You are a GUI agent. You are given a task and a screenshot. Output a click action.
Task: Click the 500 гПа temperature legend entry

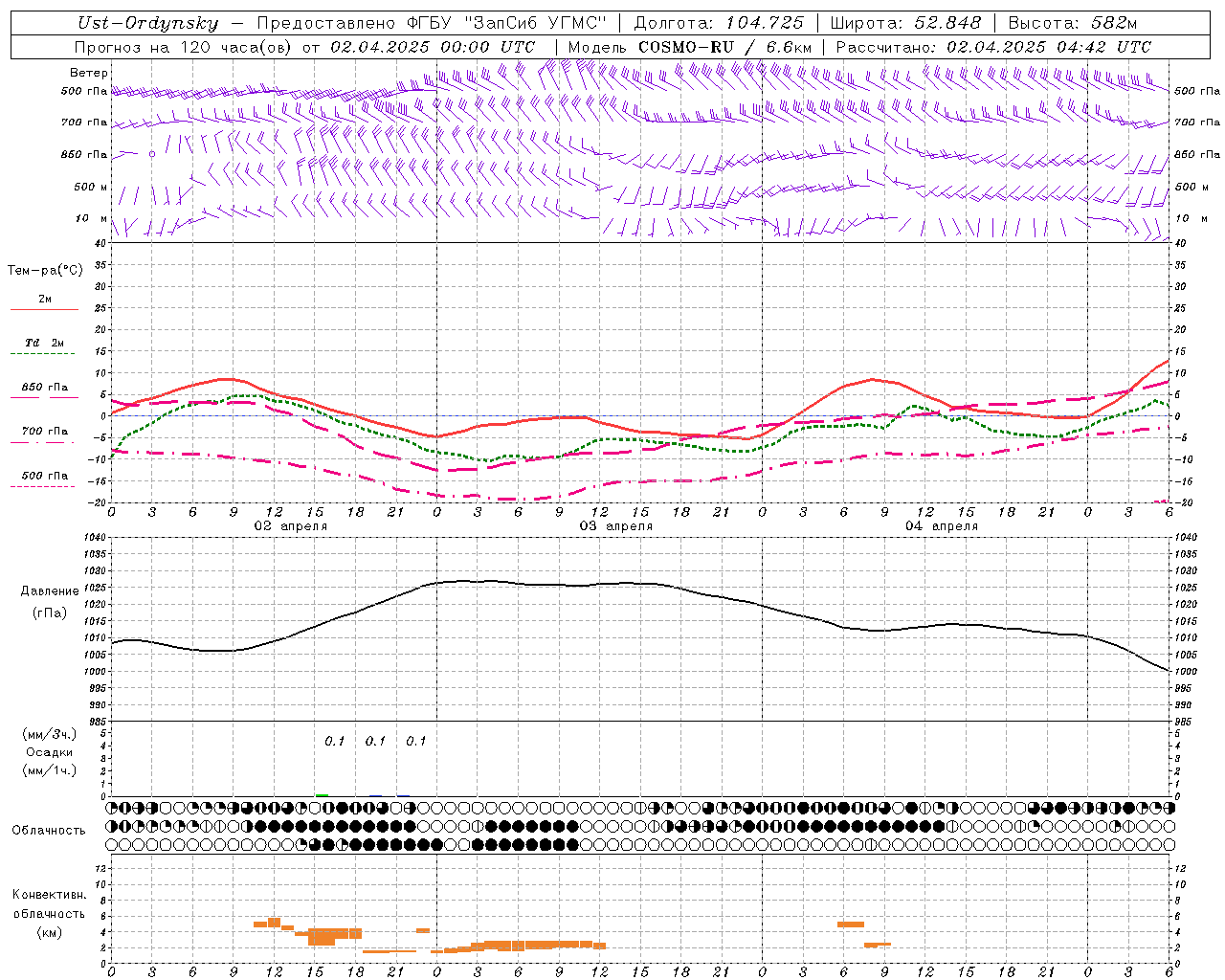44,480
